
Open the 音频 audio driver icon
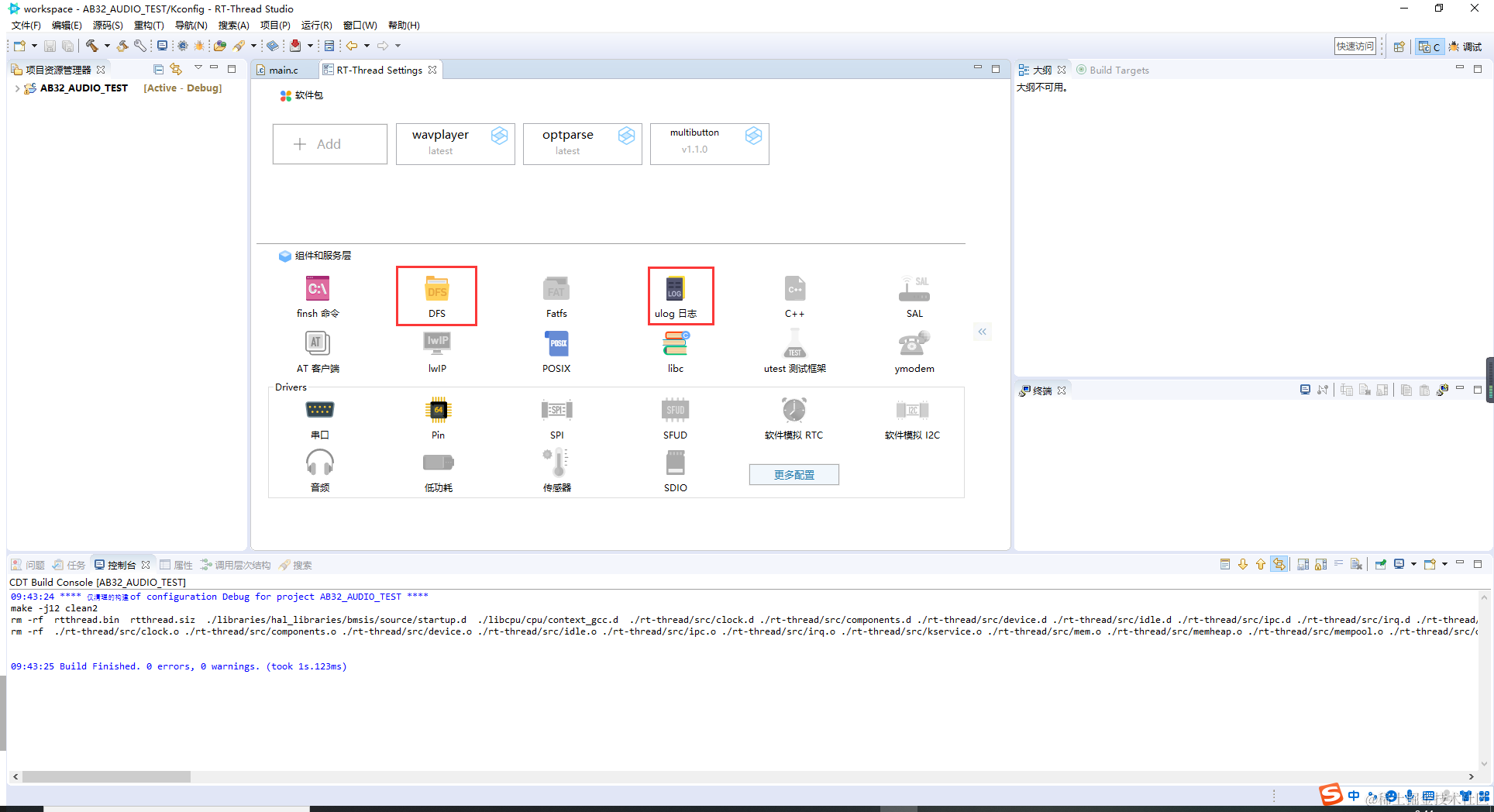click(x=319, y=463)
